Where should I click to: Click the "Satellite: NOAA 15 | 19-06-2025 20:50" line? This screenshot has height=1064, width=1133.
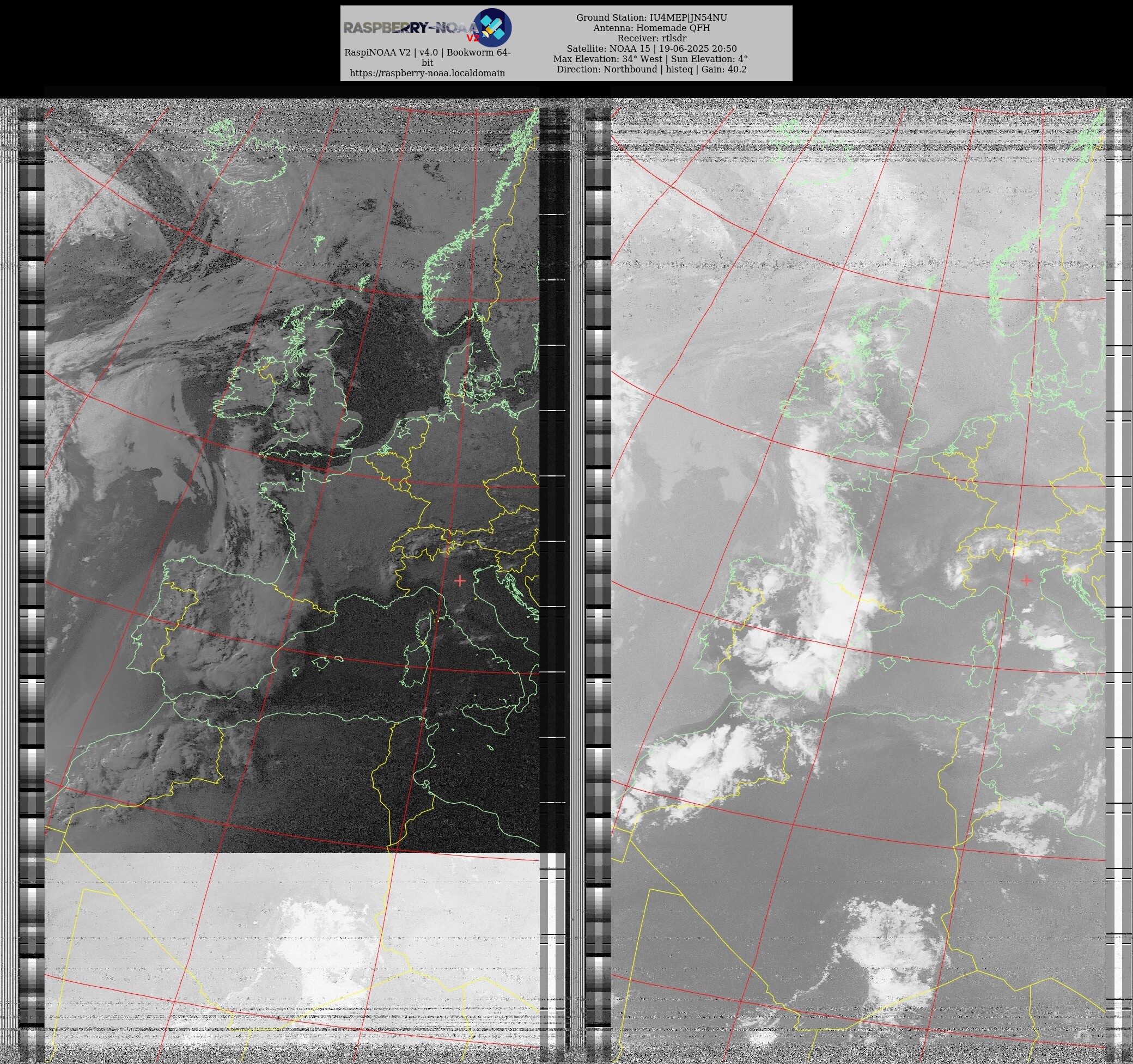[x=651, y=48]
